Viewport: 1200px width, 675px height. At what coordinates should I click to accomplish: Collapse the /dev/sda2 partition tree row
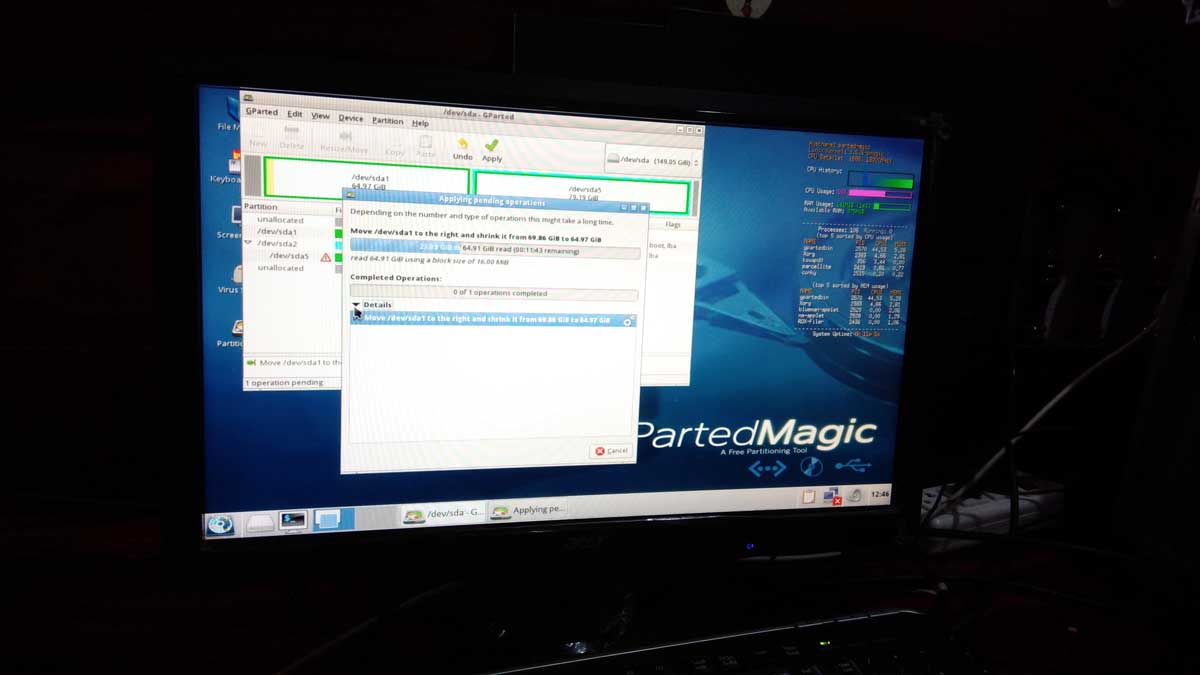pos(248,243)
